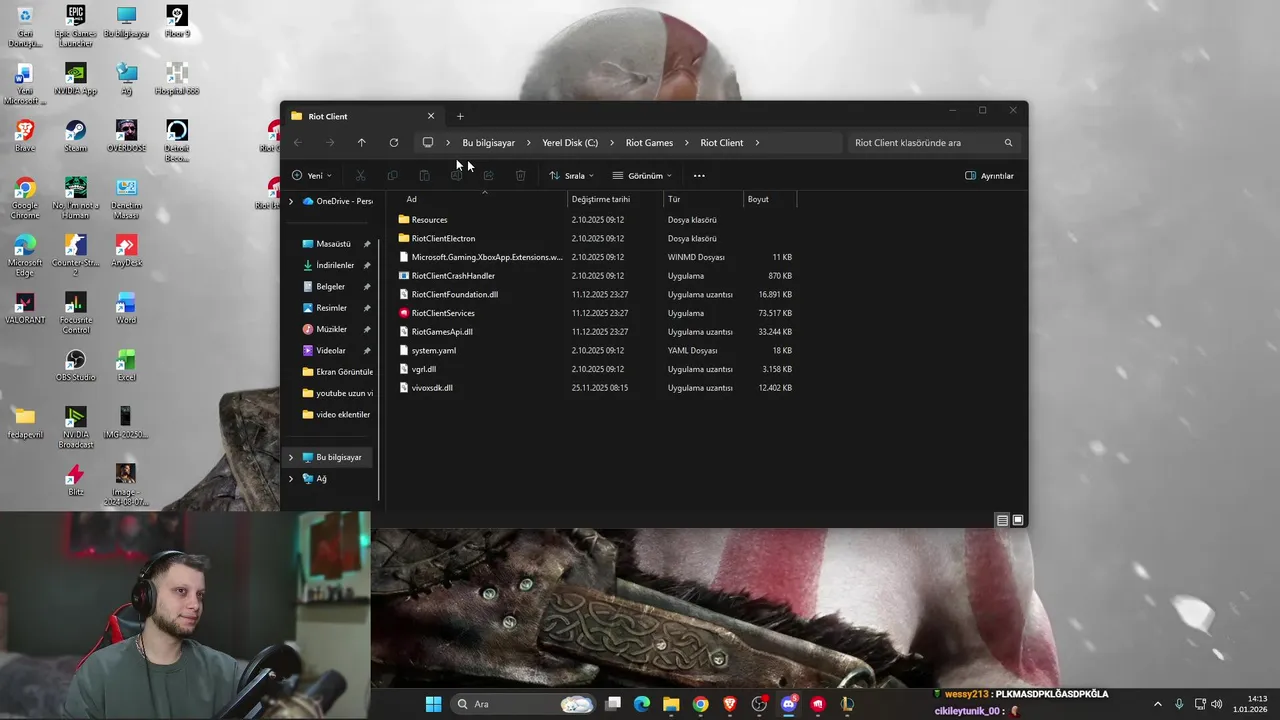Select vgrl.dll file
The height and width of the screenshot is (720, 1280).
(x=423, y=369)
